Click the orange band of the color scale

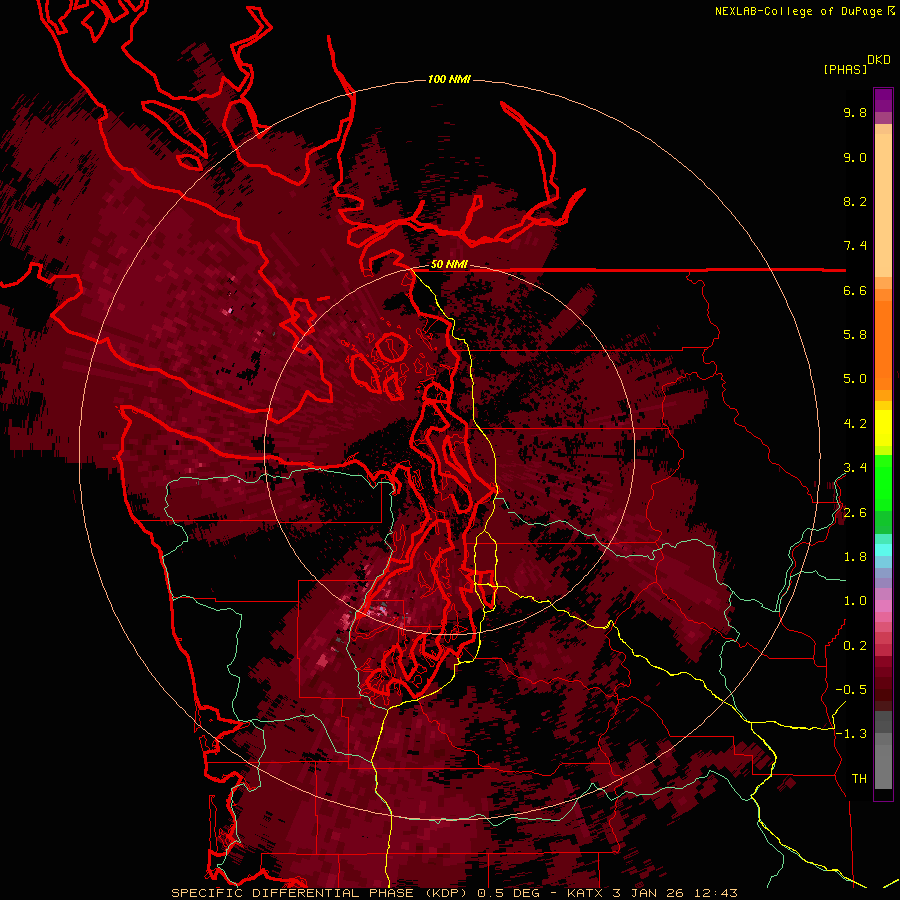(883, 344)
